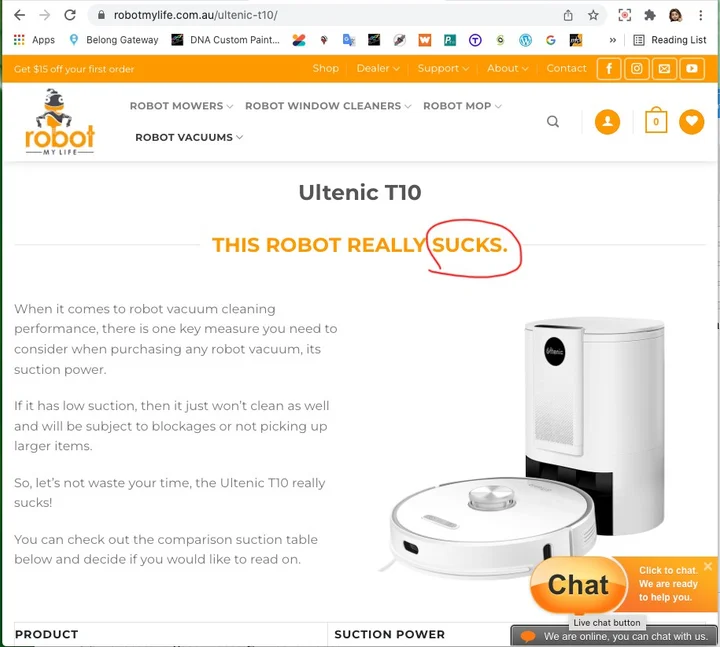Expand the Robot Vacuums menu
This screenshot has width=720, height=647.
point(189,137)
